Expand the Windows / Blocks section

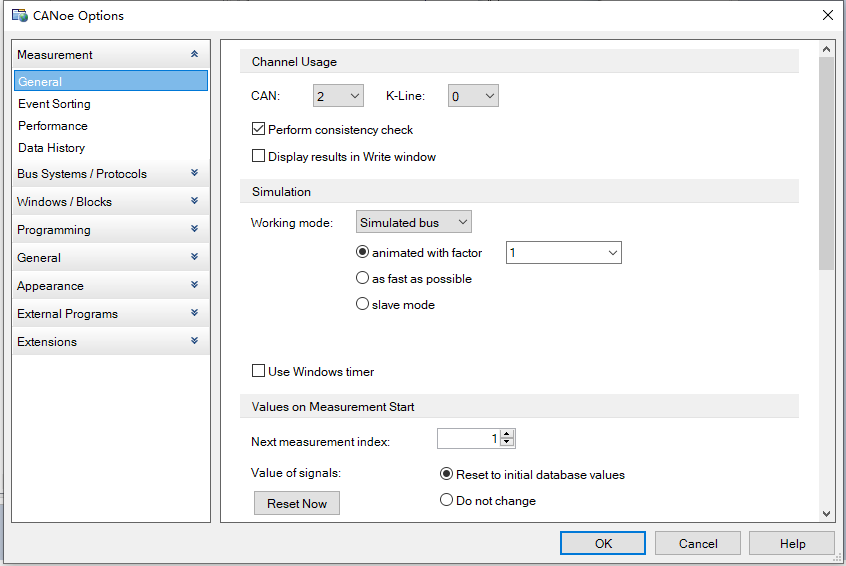point(111,202)
